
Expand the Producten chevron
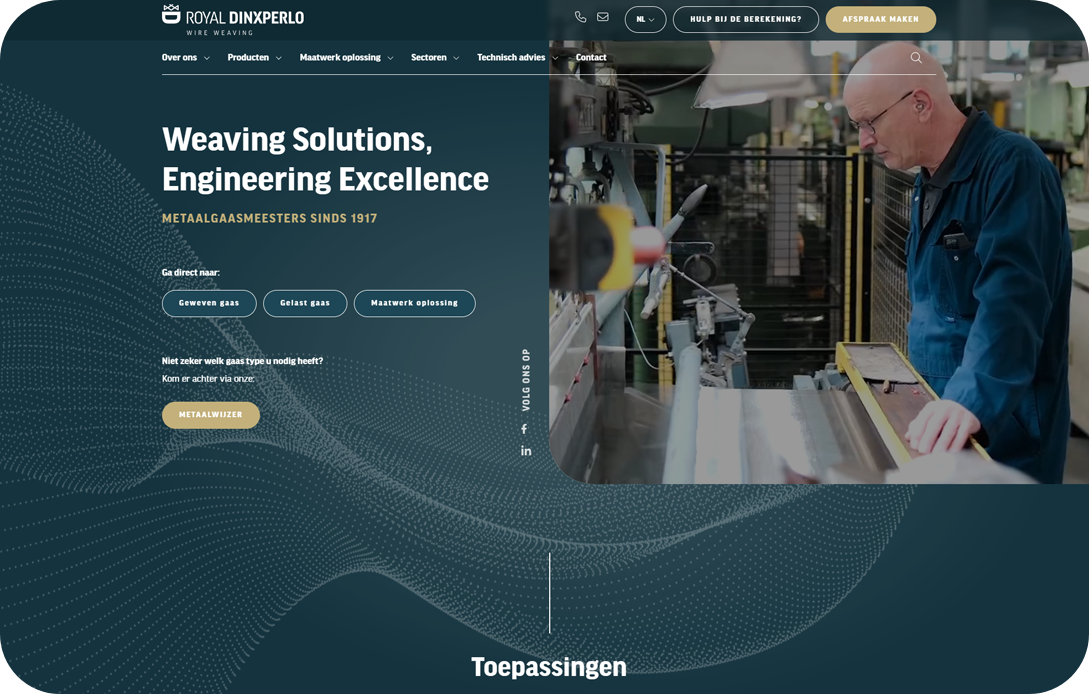click(x=279, y=58)
